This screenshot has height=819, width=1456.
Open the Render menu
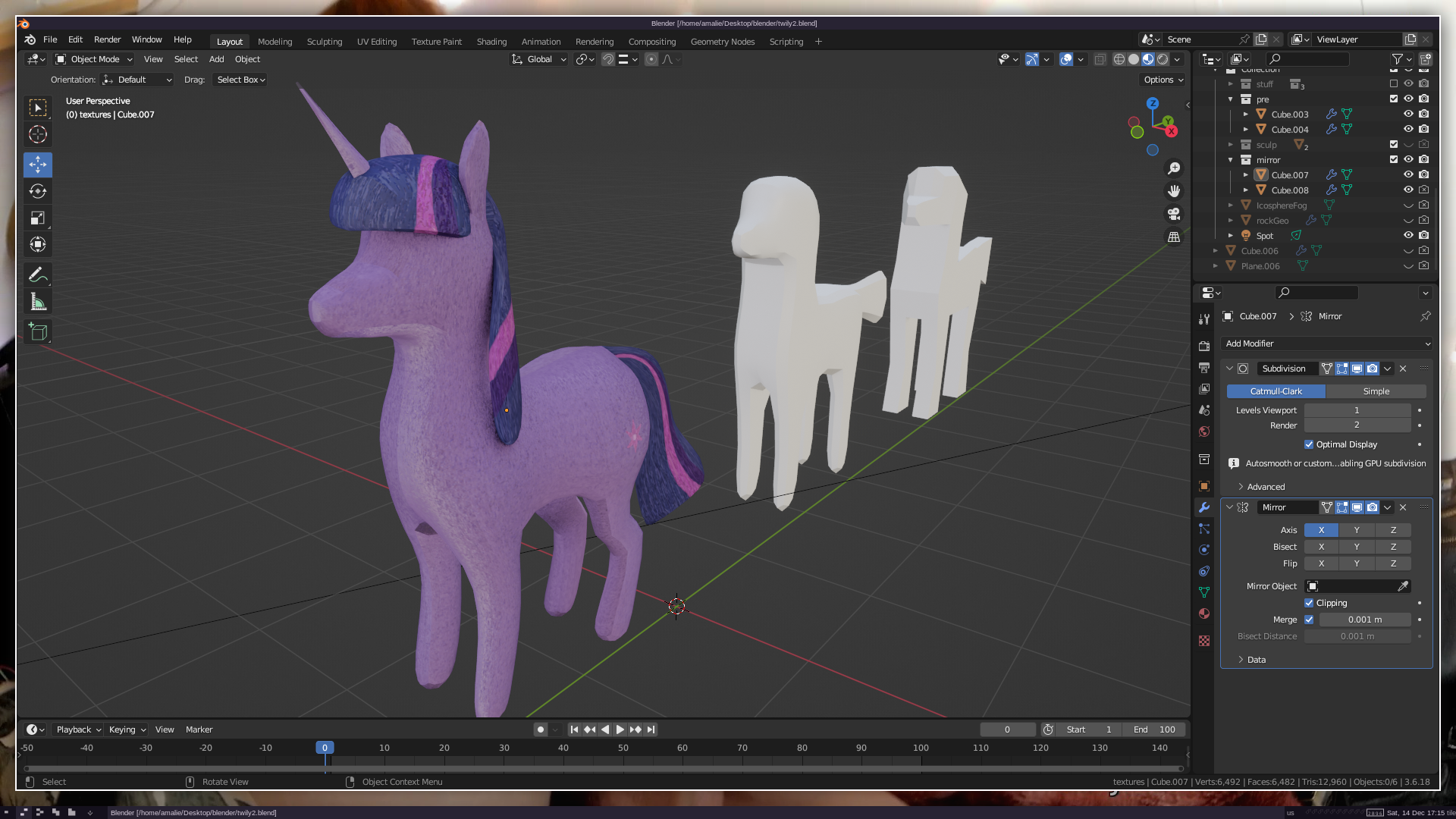[107, 39]
